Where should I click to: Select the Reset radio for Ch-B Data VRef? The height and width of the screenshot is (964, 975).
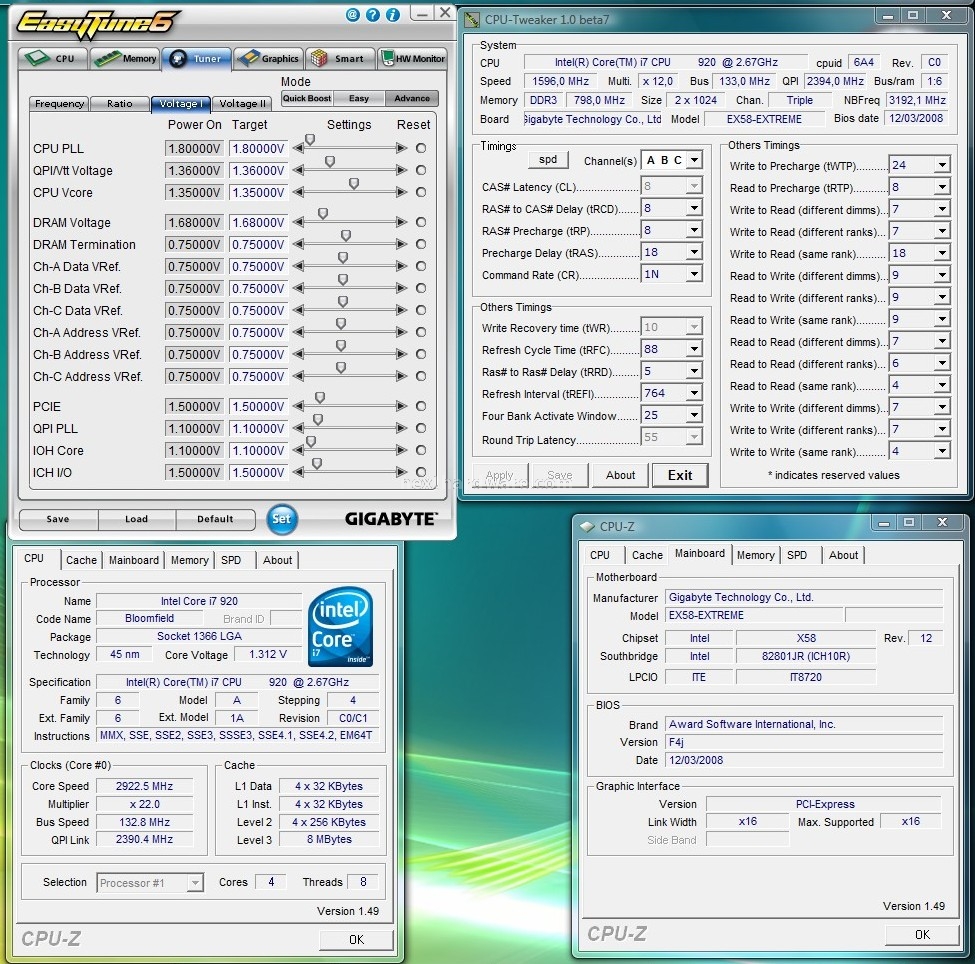click(421, 289)
